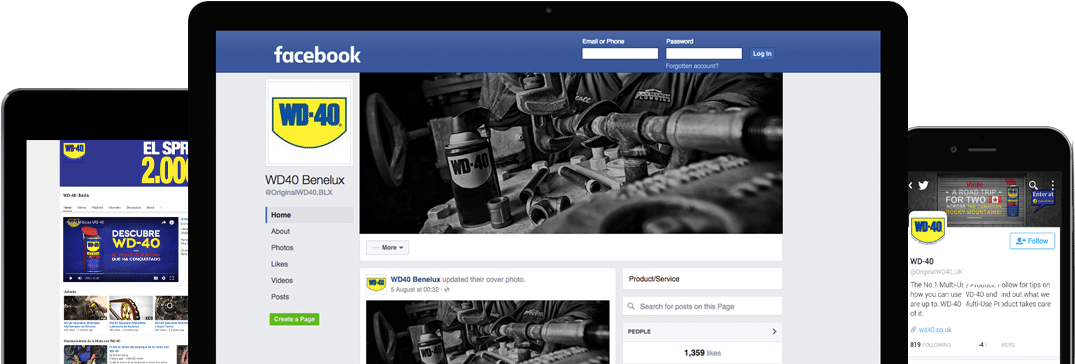1075x364 pixels.
Task: Open WD-40 profile picture on Facebook page
Action: tap(309, 123)
